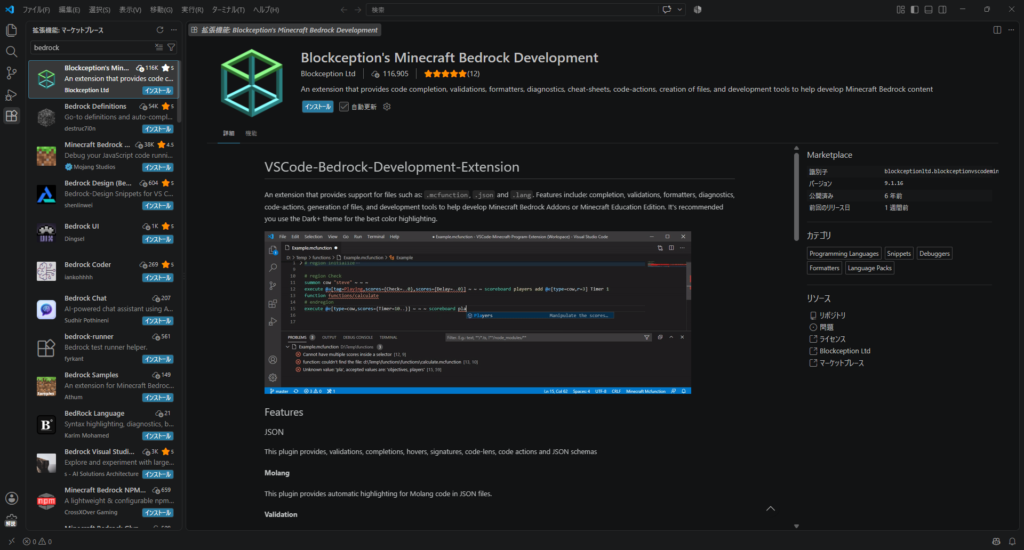Open the ヘルプ(H) menu

(x=266, y=10)
